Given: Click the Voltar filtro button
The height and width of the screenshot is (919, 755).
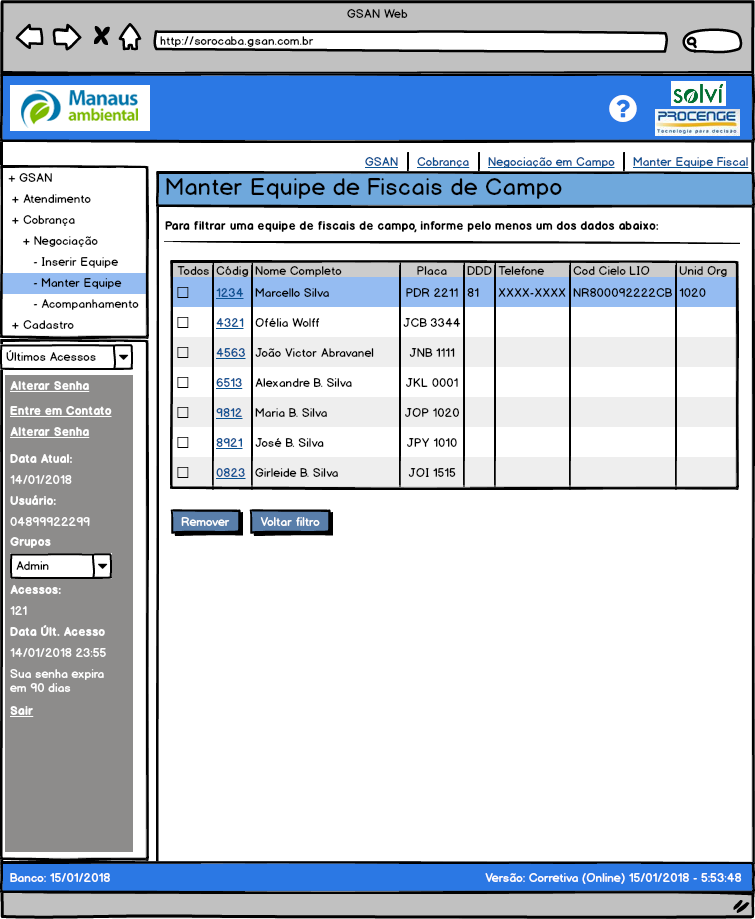Looking at the screenshot, I should click(x=289, y=522).
